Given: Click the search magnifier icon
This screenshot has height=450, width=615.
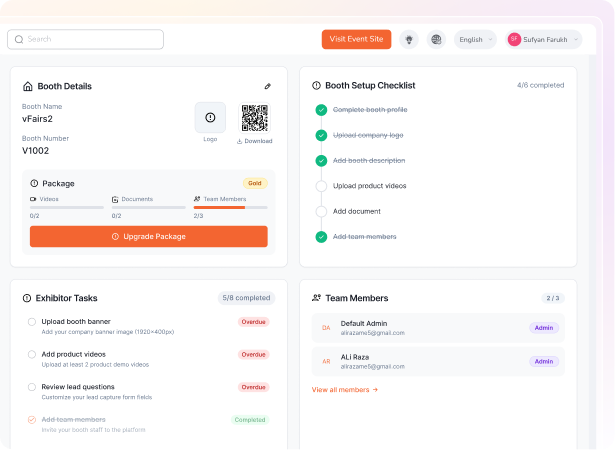Looking at the screenshot, I should tap(19, 39).
